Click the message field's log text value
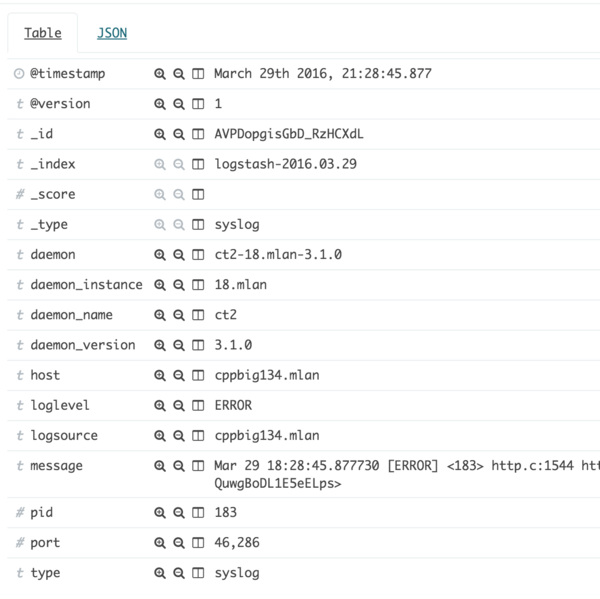This screenshot has height=599, width=600. pos(400,466)
